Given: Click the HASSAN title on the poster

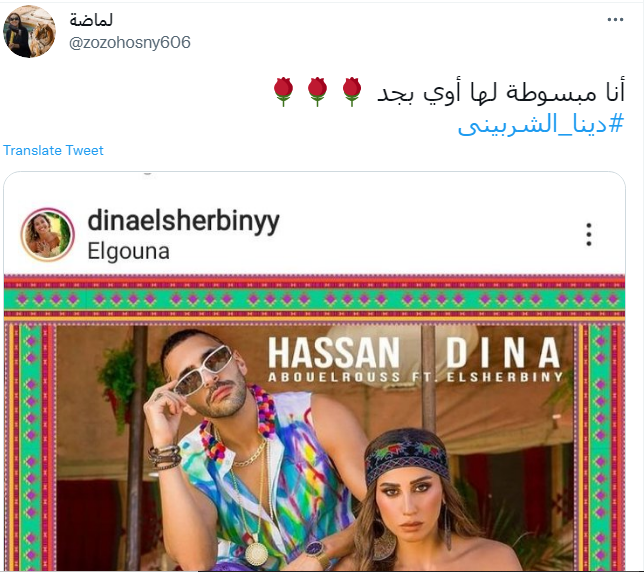Looking at the screenshot, I should [x=334, y=352].
